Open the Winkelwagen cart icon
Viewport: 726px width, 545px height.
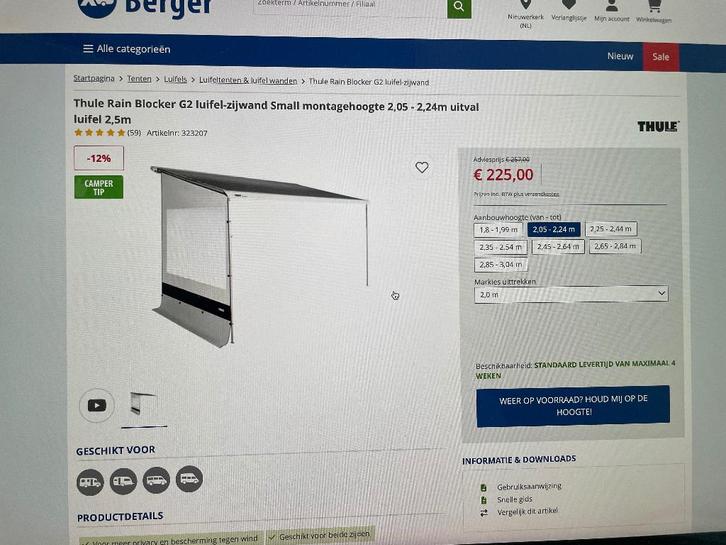(654, 6)
